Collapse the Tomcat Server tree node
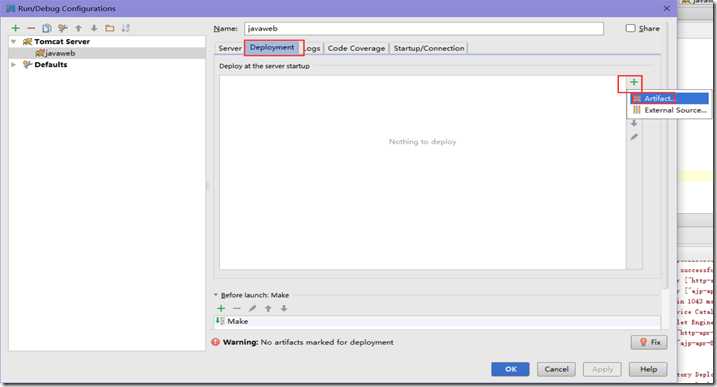Image resolution: width=717 pixels, height=387 pixels. [14, 42]
